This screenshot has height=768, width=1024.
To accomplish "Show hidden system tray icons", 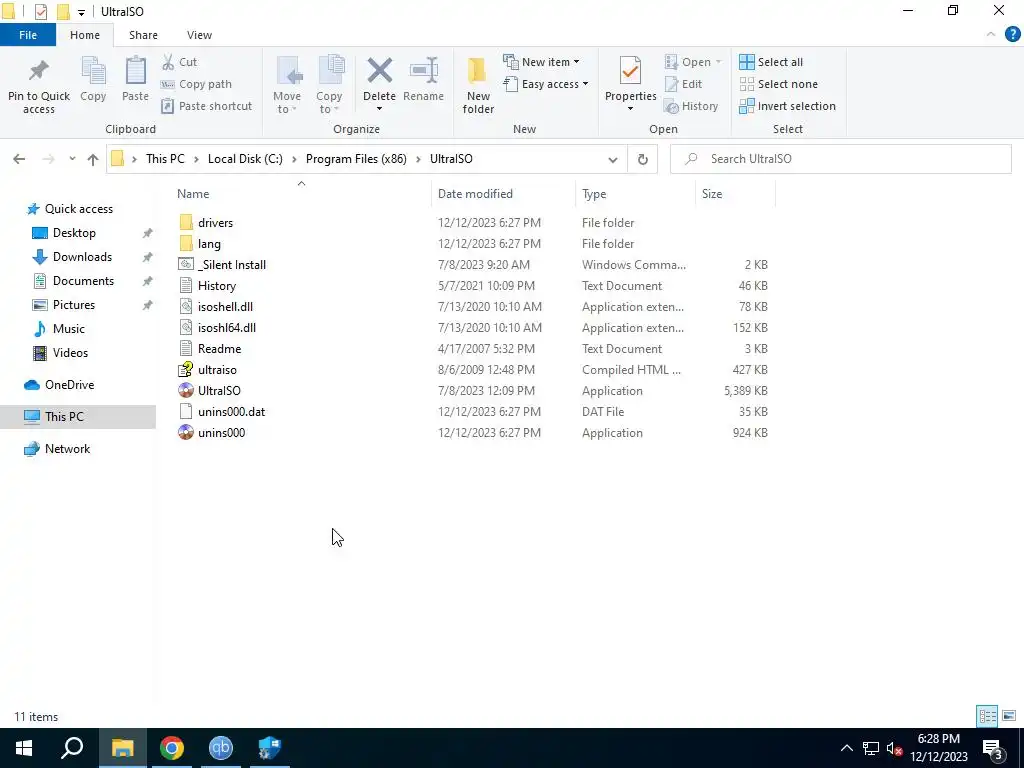I will (846, 748).
